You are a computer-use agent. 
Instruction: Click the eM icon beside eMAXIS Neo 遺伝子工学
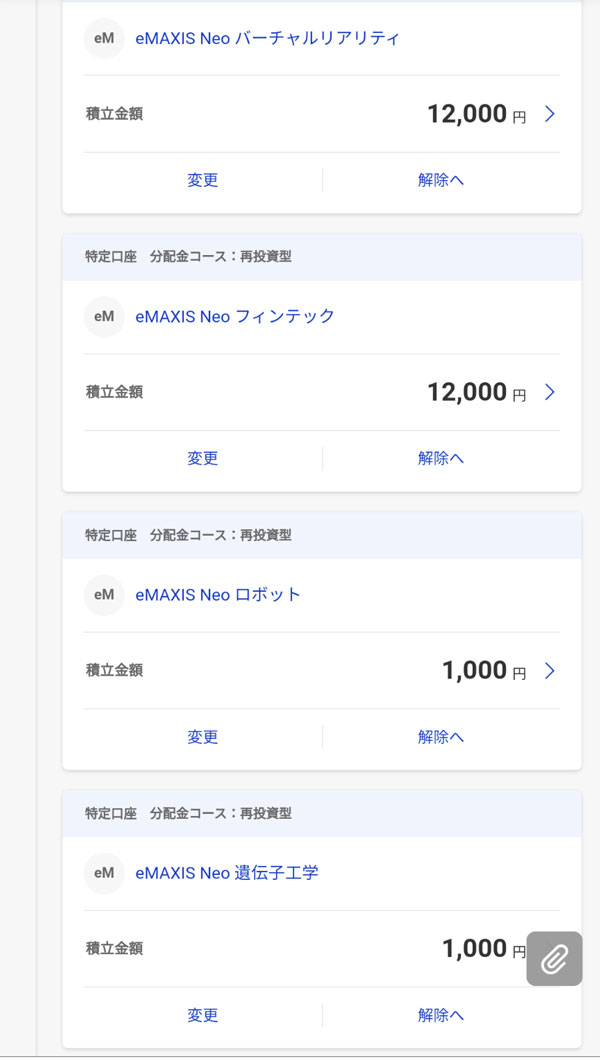pyautogui.click(x=104, y=873)
